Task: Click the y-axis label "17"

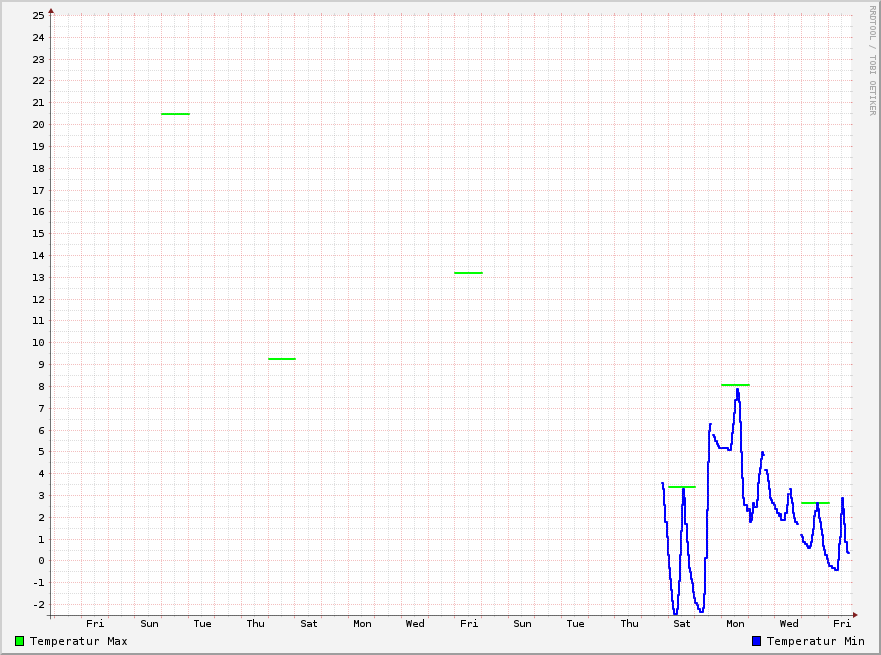Action: [38, 190]
